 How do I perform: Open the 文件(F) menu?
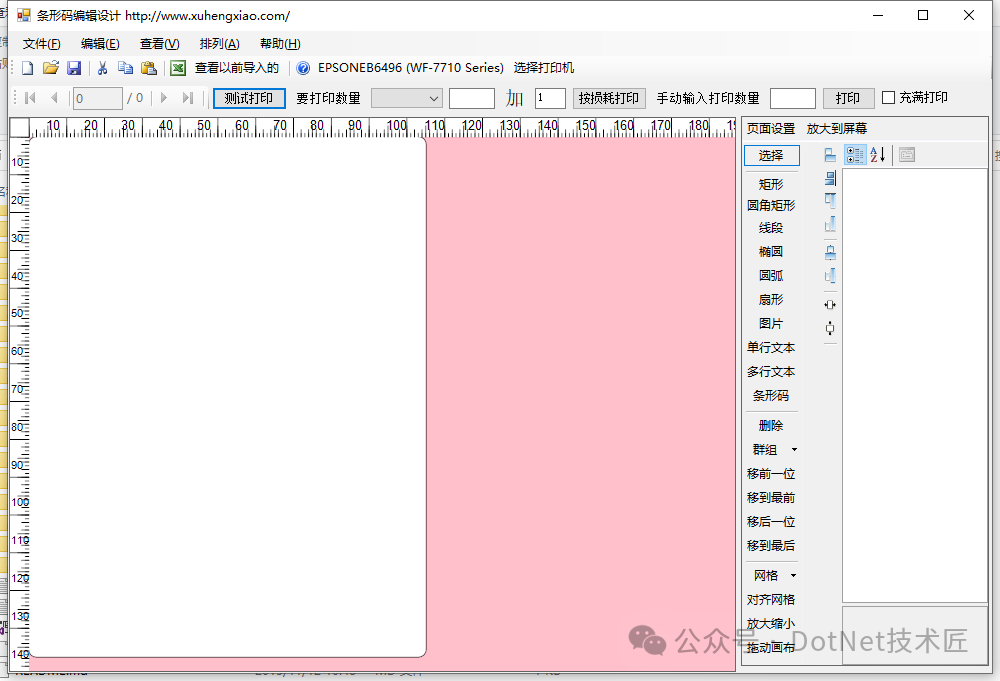pyautogui.click(x=41, y=44)
